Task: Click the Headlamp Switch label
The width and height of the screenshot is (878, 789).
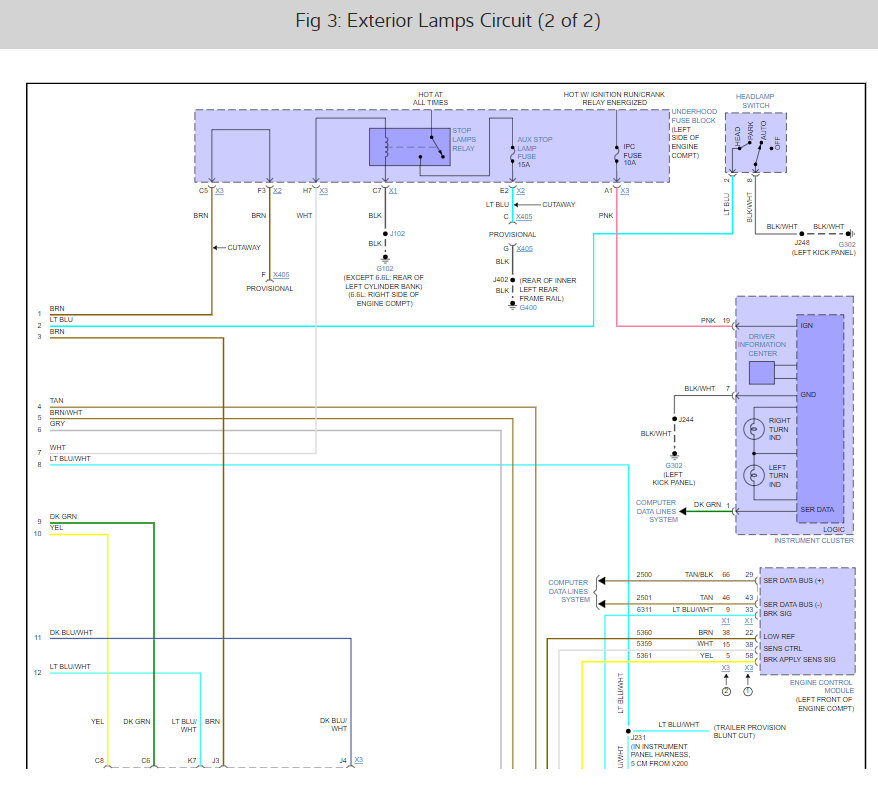Action: click(x=755, y=101)
